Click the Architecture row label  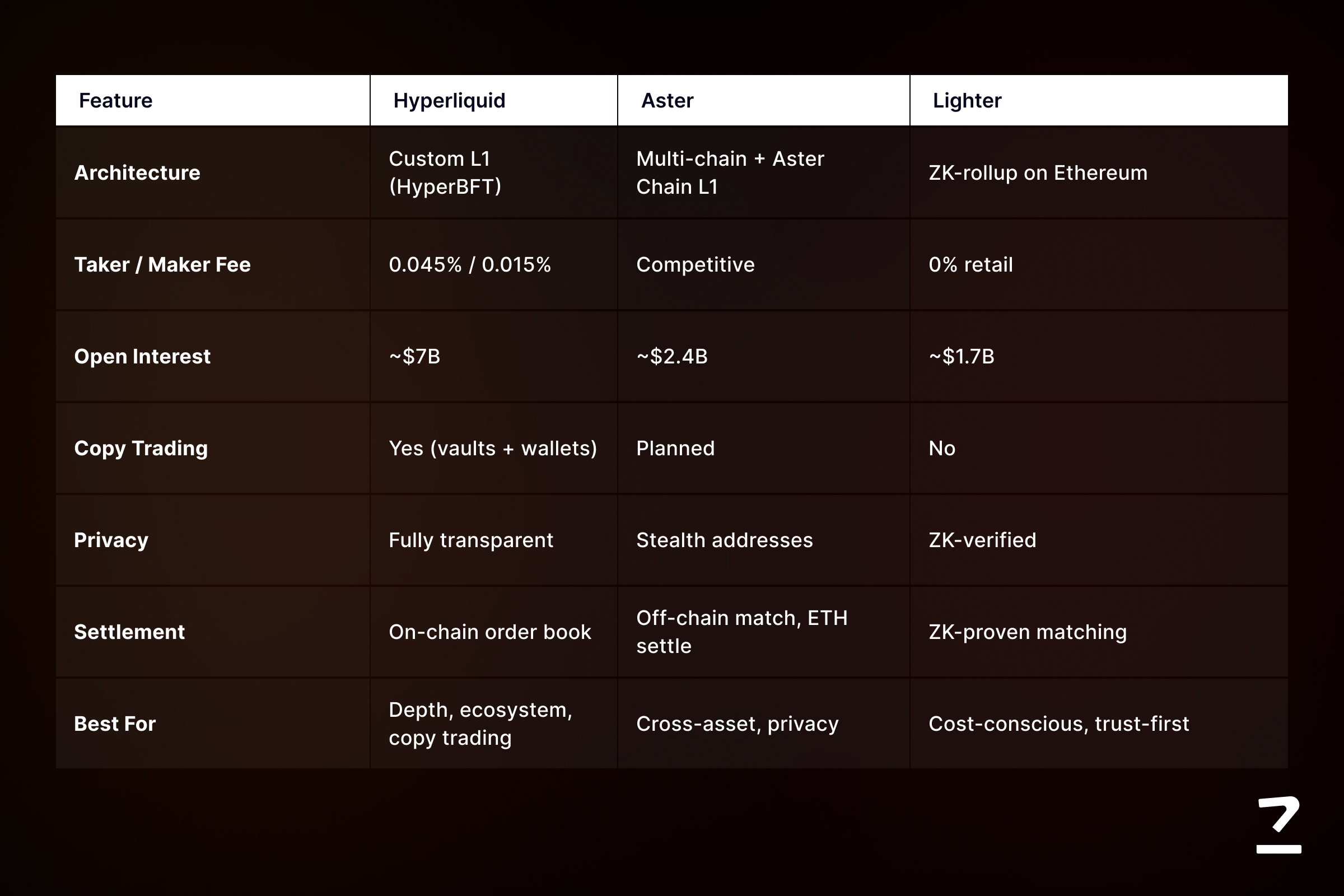click(x=137, y=172)
